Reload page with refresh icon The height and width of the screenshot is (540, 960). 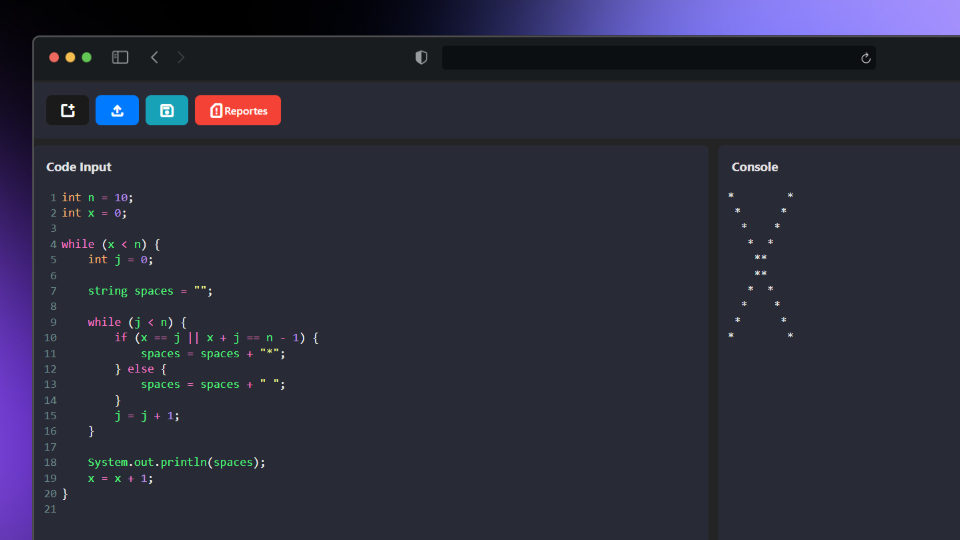point(866,58)
